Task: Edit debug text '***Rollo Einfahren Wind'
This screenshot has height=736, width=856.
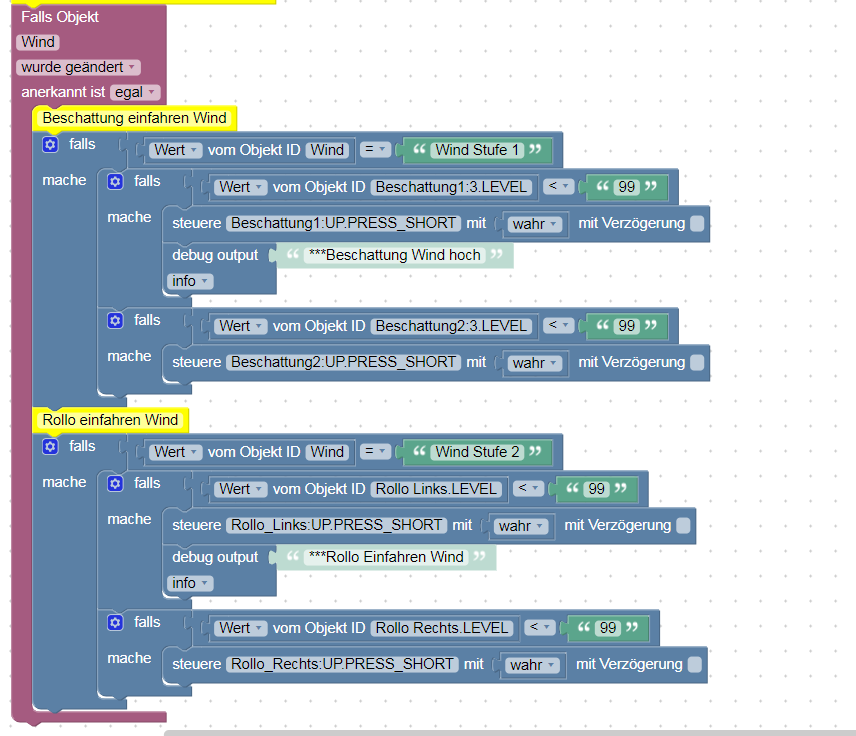Action: click(386, 557)
